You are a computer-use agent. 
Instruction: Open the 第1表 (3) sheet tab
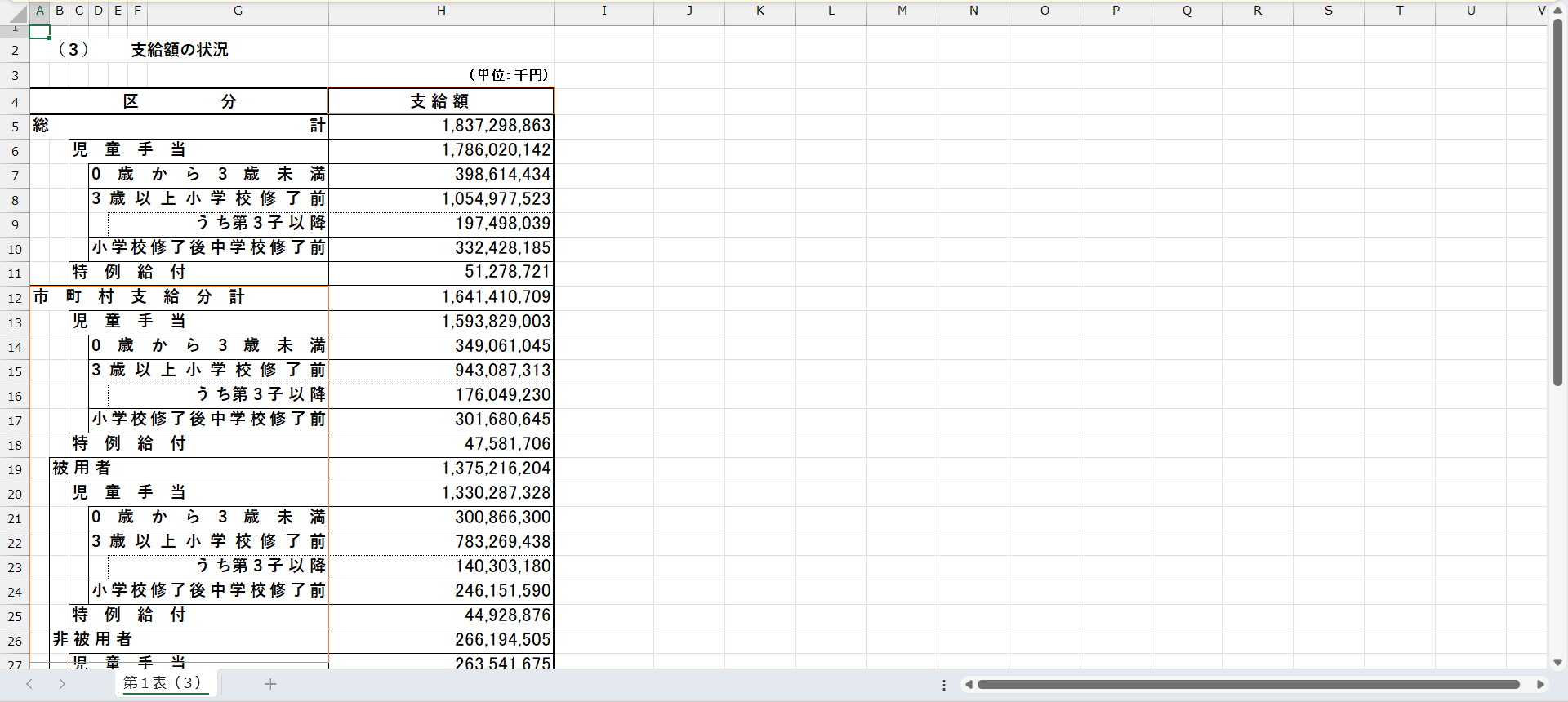click(163, 683)
